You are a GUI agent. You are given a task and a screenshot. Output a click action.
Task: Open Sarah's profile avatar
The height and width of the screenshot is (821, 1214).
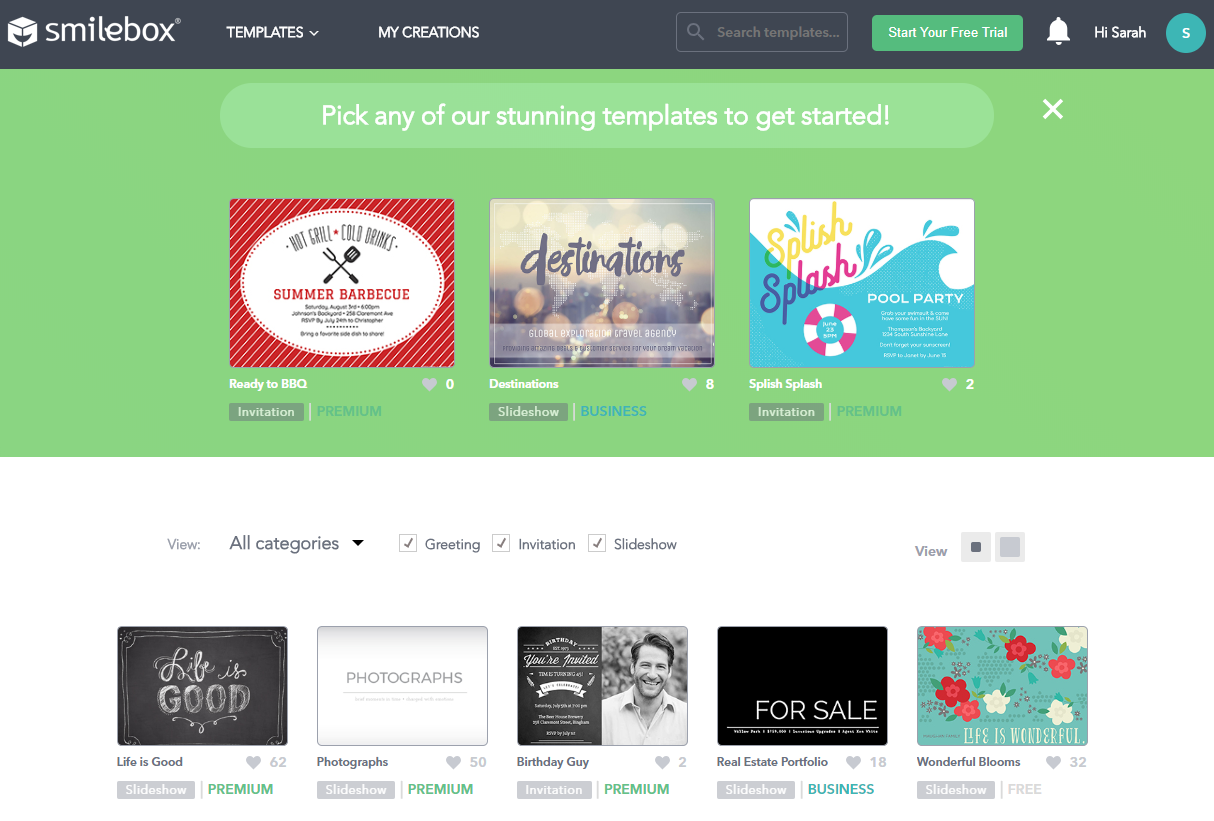(1186, 33)
